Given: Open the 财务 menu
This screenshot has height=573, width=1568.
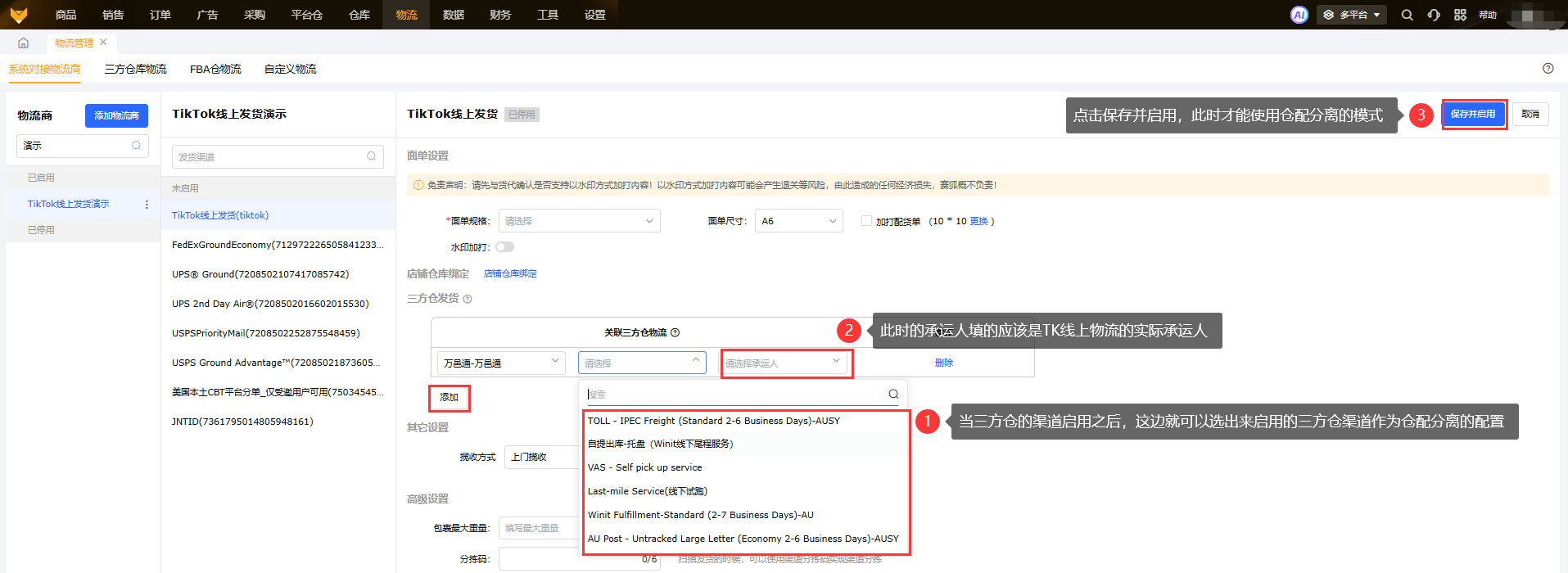Looking at the screenshot, I should click(500, 15).
